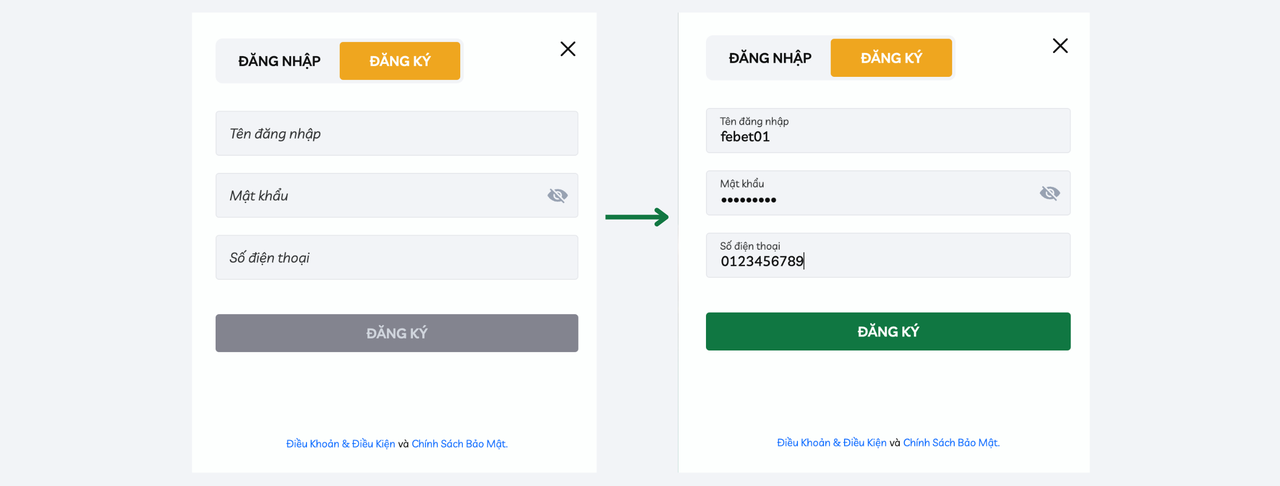
Task: Close the empty registration form dialog
Action: (568, 49)
